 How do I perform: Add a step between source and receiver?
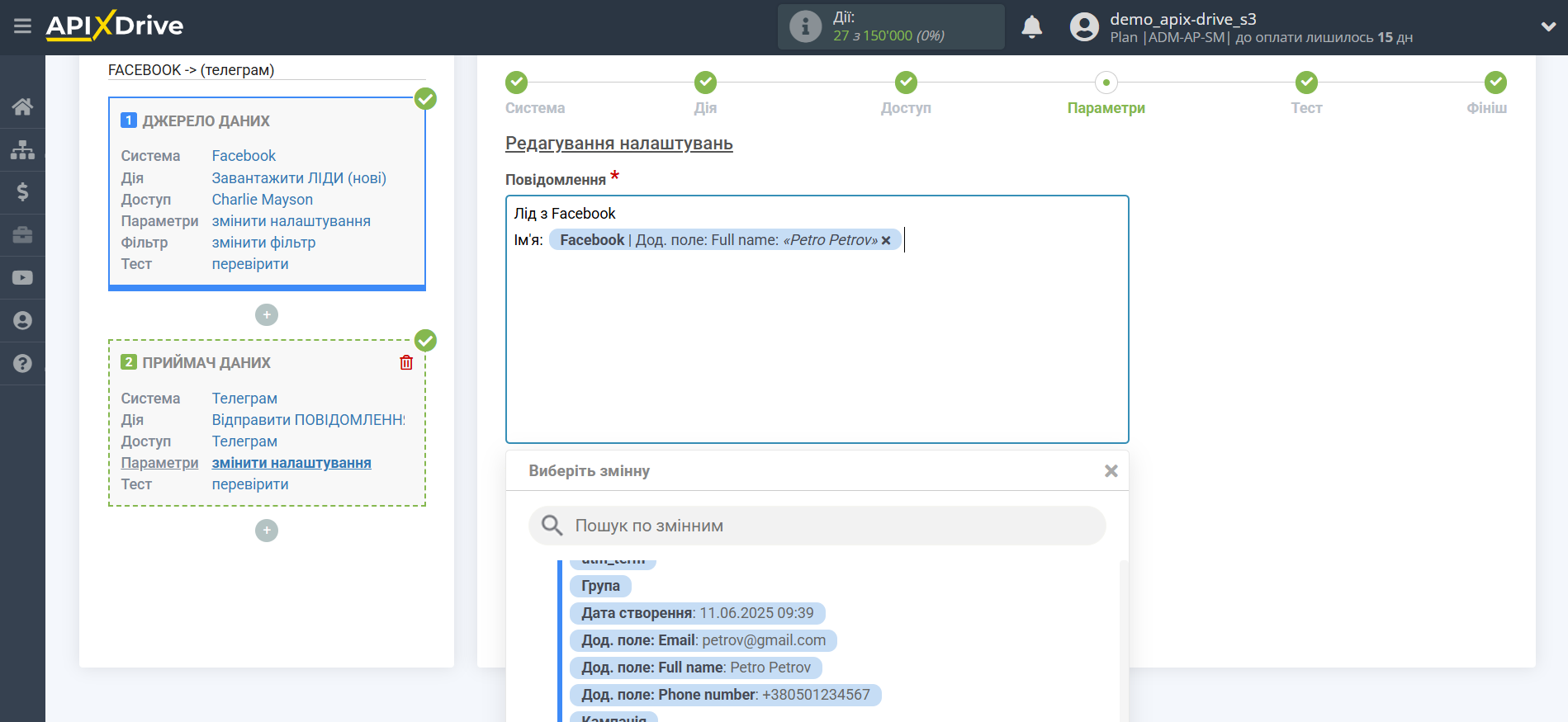[267, 314]
